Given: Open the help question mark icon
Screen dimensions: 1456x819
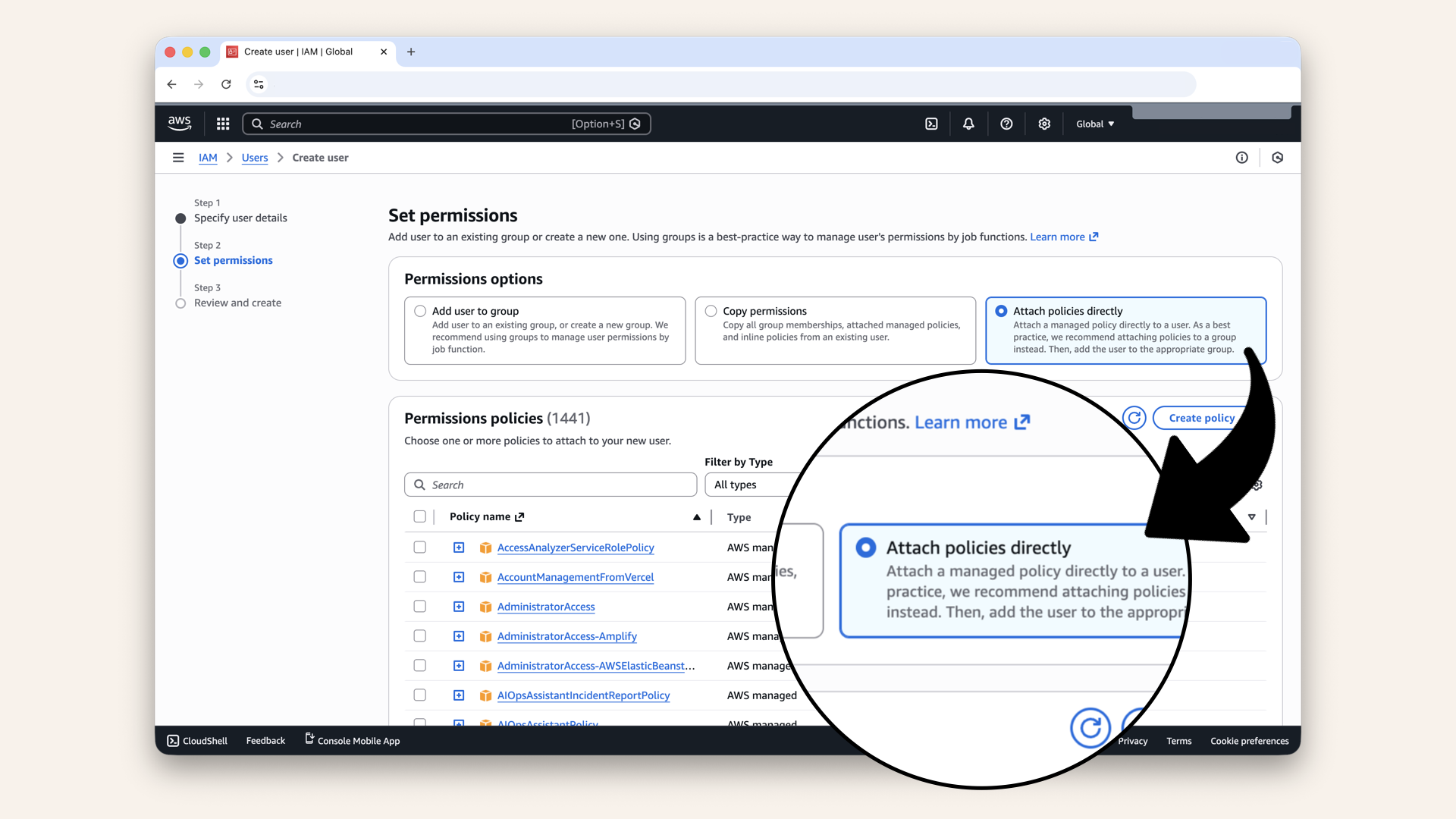Looking at the screenshot, I should click(1006, 123).
